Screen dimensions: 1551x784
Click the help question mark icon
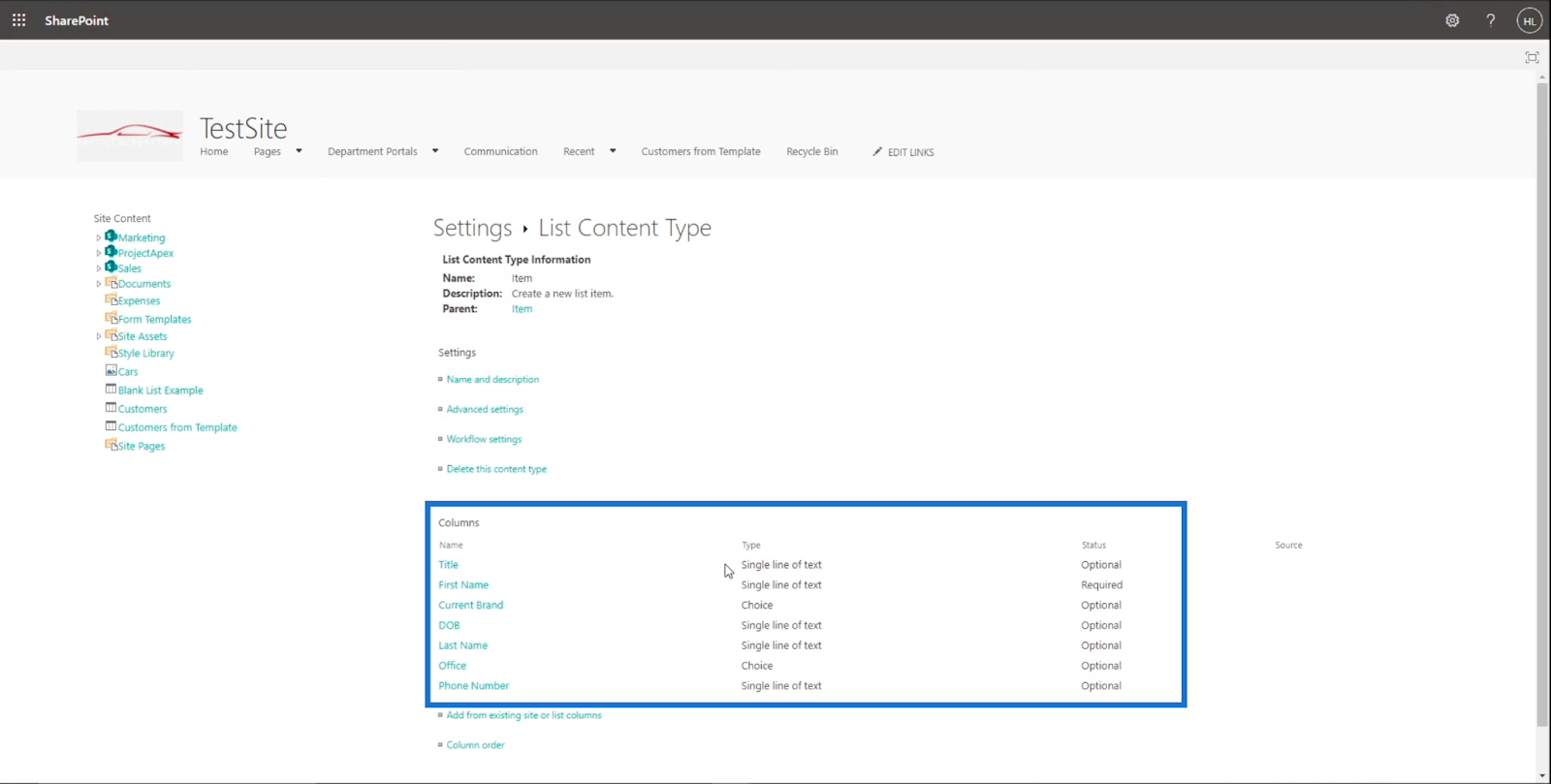point(1491,20)
